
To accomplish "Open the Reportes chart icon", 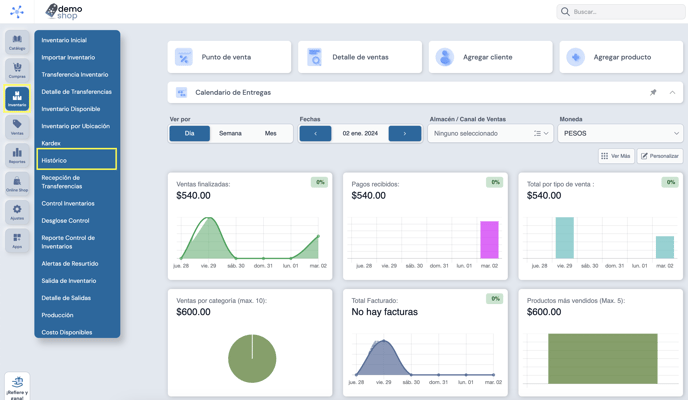I will coord(17,155).
